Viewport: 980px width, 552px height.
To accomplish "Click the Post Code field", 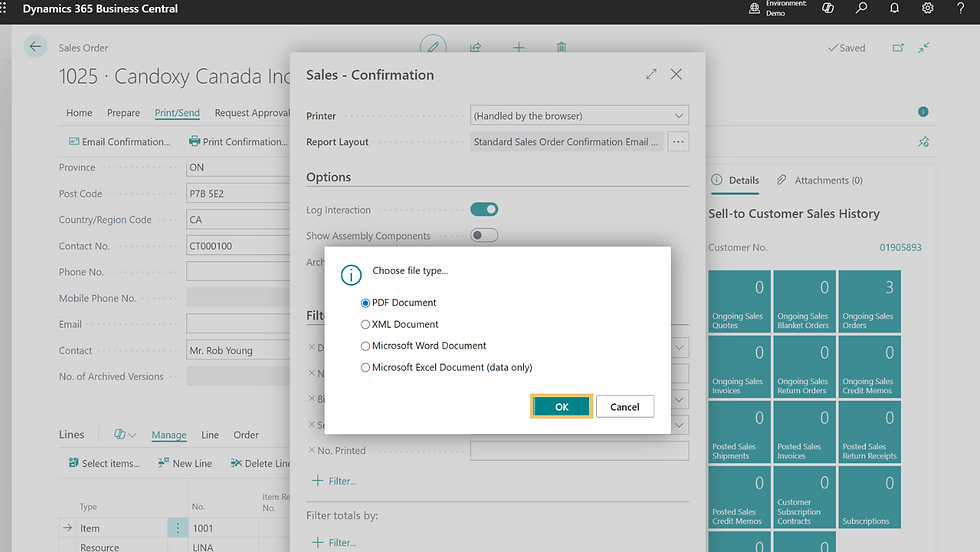I will [x=238, y=194].
